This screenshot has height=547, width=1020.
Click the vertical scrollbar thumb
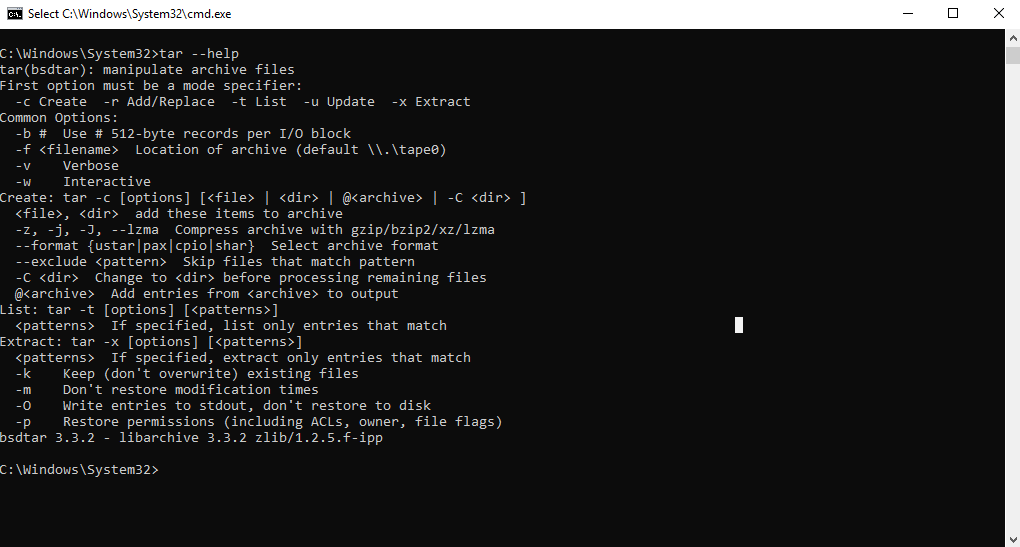(1012, 56)
